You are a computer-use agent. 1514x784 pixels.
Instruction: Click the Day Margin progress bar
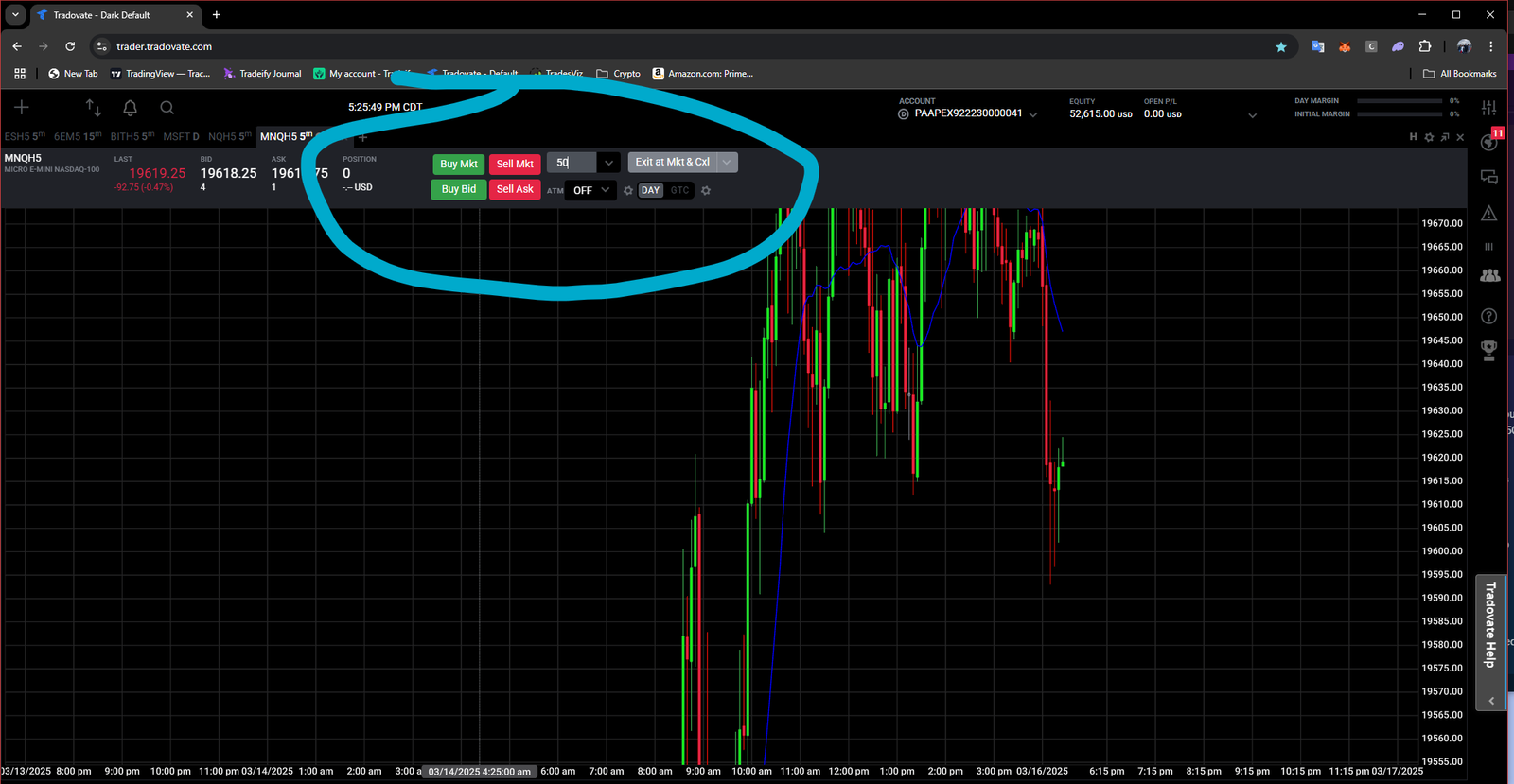(x=1400, y=101)
